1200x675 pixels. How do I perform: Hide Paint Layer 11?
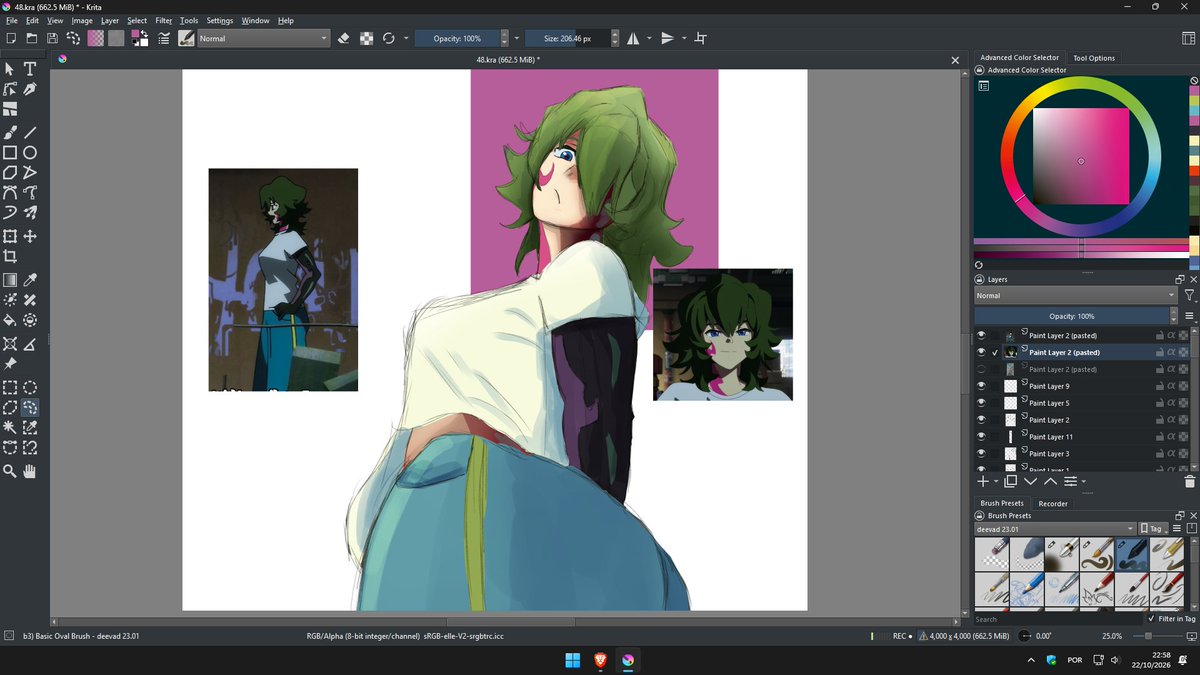982,437
